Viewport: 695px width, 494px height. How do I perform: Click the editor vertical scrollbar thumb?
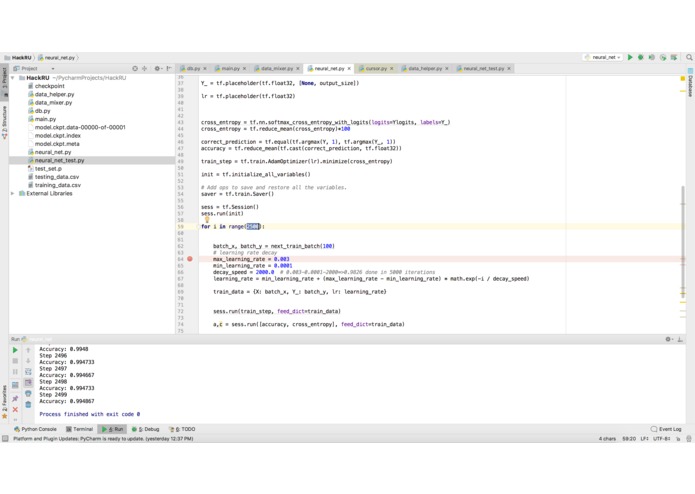[x=683, y=241]
